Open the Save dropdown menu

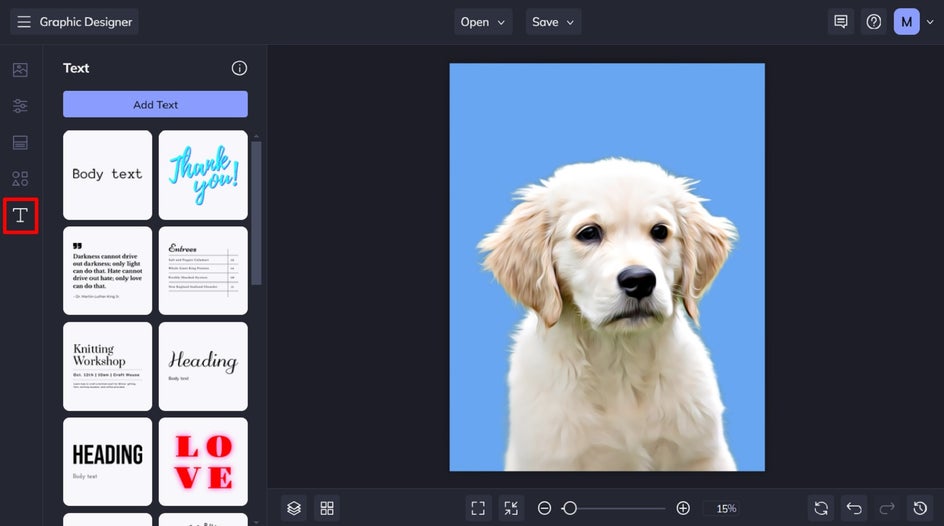[553, 22]
